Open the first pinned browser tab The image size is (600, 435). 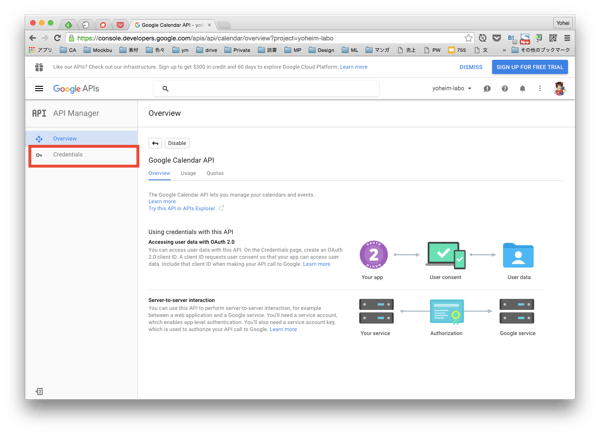pyautogui.click(x=68, y=25)
